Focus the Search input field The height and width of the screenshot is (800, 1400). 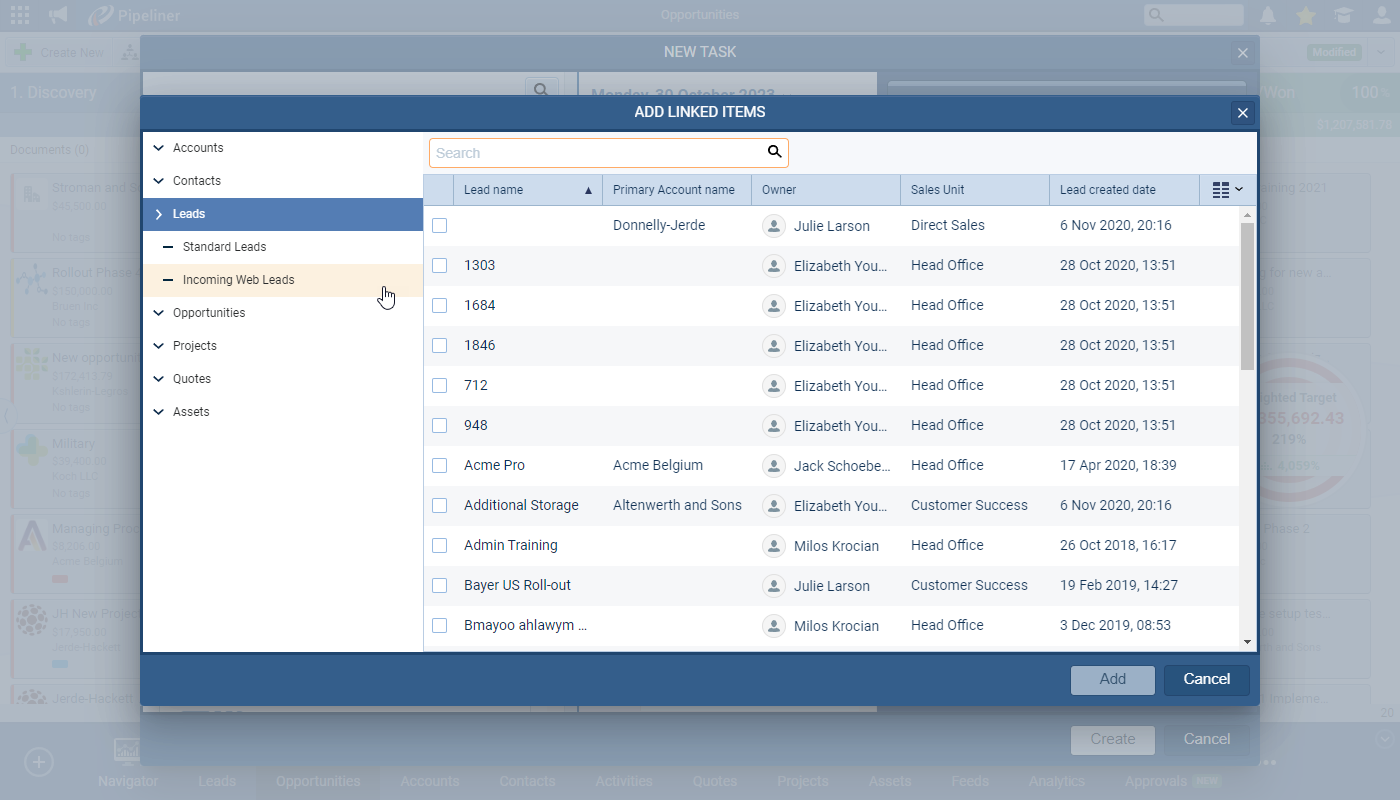tap(597, 153)
